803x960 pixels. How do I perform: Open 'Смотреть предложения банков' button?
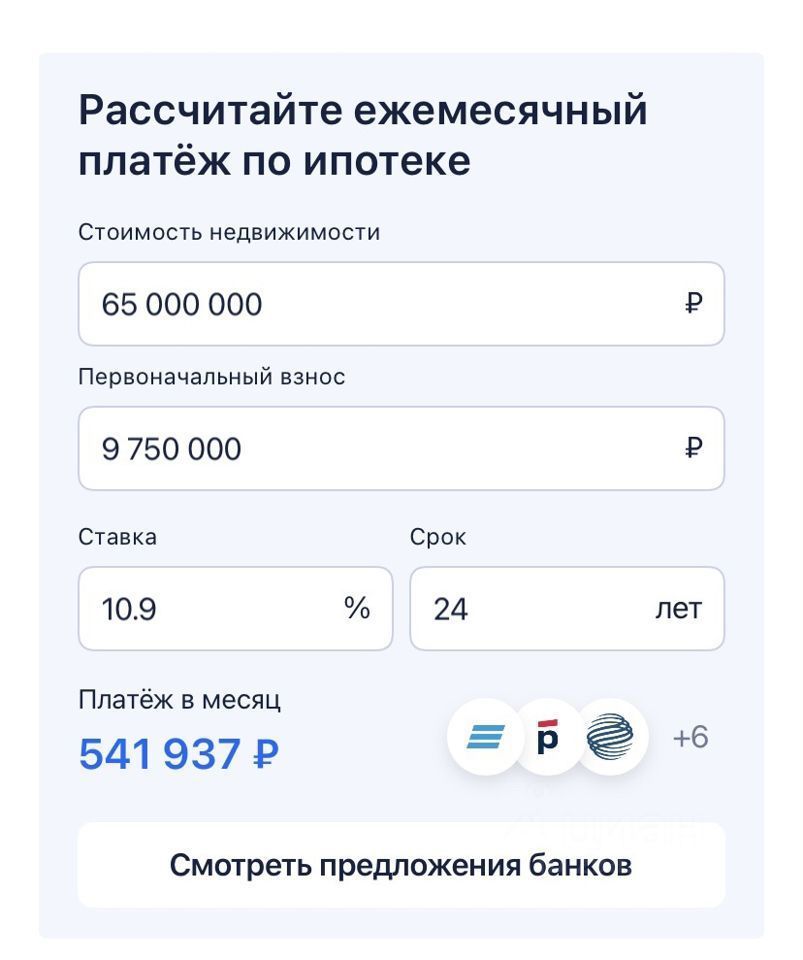(x=402, y=865)
